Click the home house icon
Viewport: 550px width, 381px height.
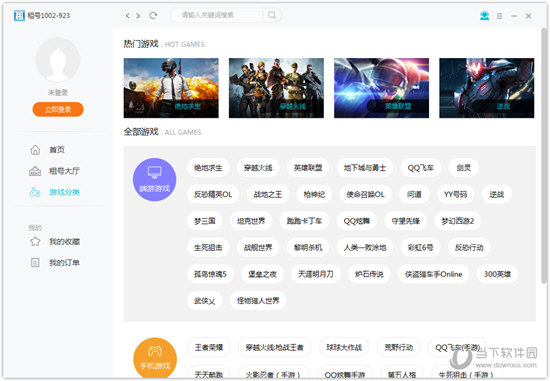[35, 150]
